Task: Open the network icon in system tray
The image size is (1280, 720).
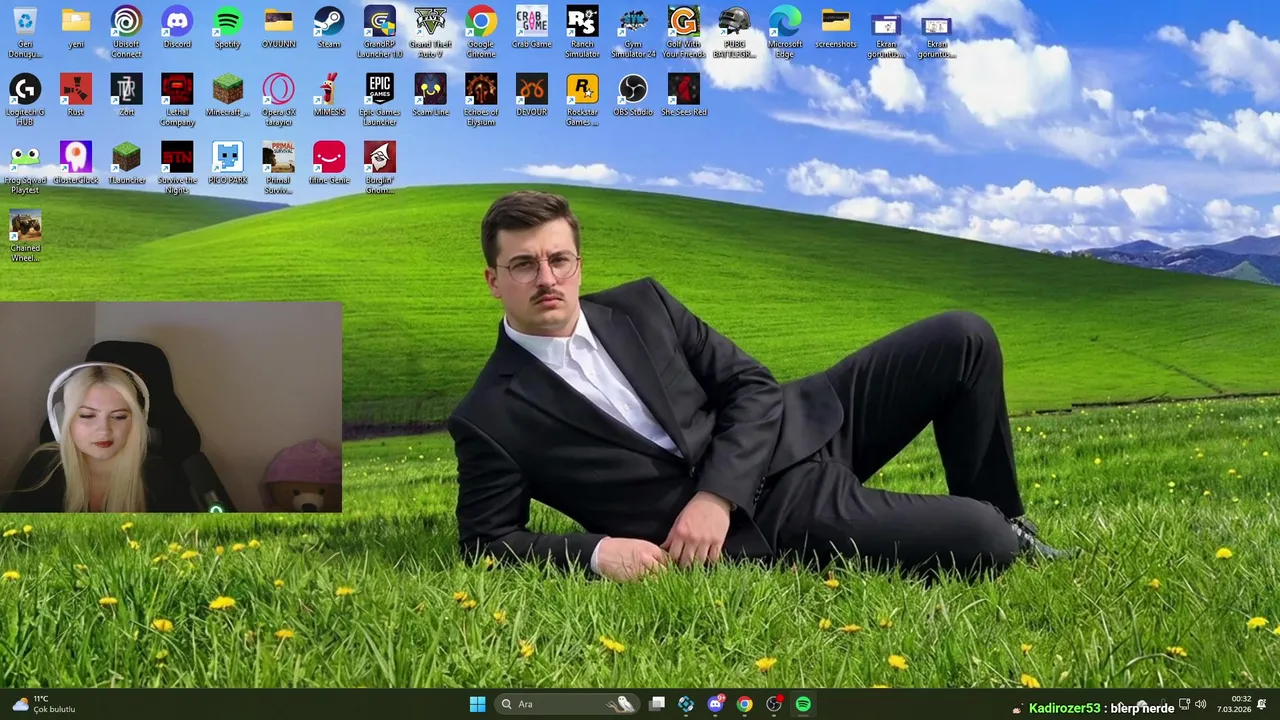Action: [x=1184, y=704]
